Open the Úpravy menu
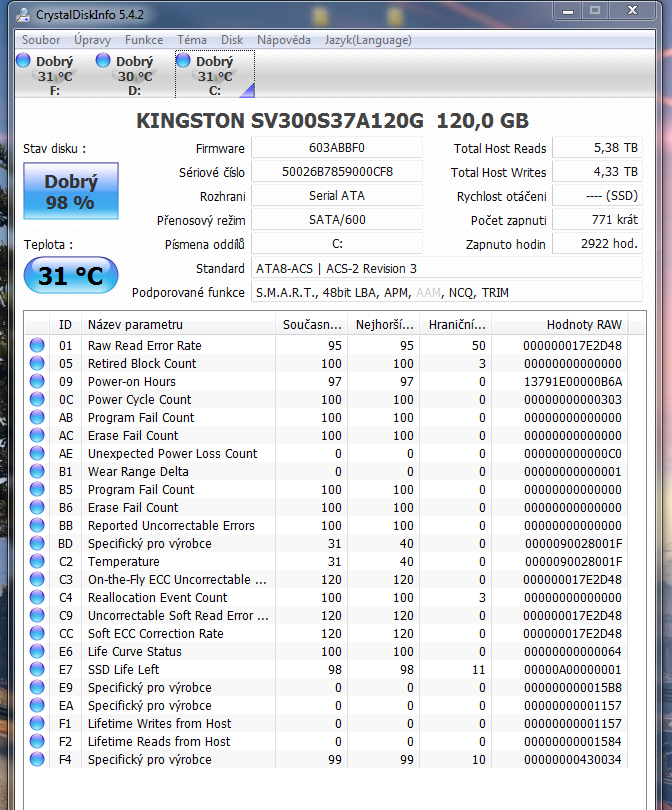The height and width of the screenshot is (810, 672). click(92, 40)
